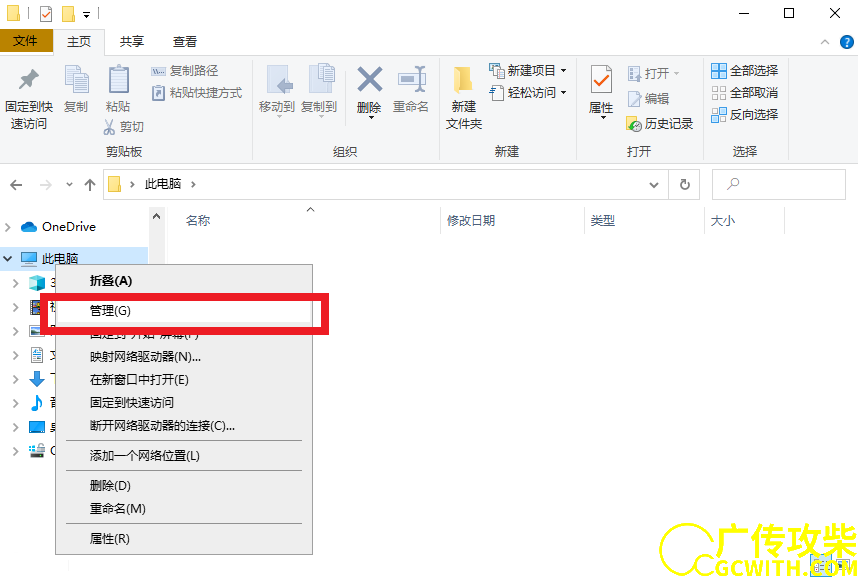Click the Edit (编辑) ribbon button

[x=648, y=99]
